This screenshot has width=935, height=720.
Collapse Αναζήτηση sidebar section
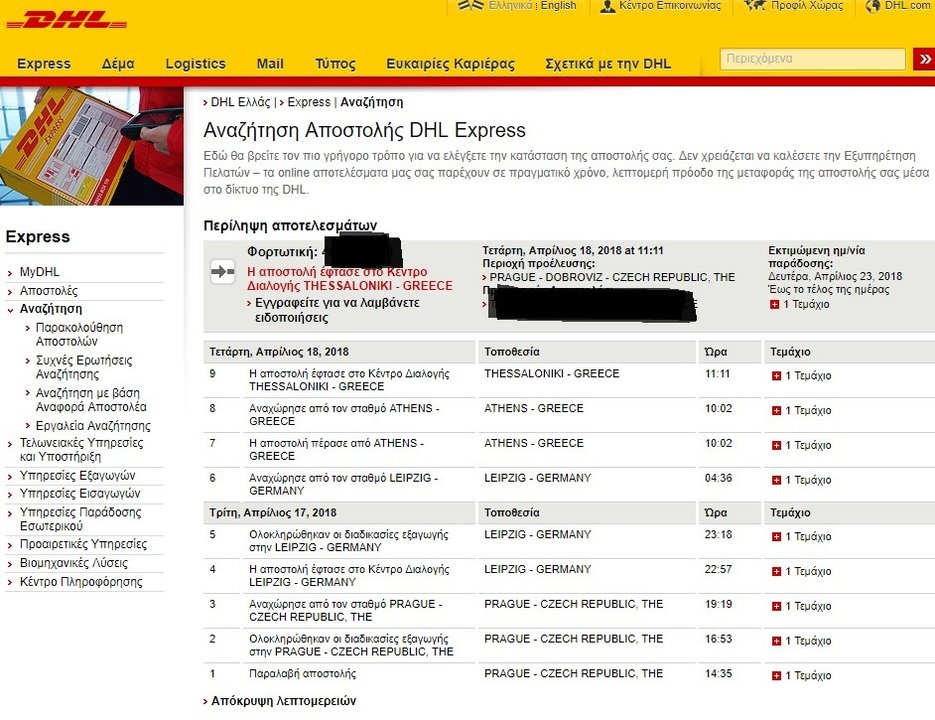coord(51,309)
